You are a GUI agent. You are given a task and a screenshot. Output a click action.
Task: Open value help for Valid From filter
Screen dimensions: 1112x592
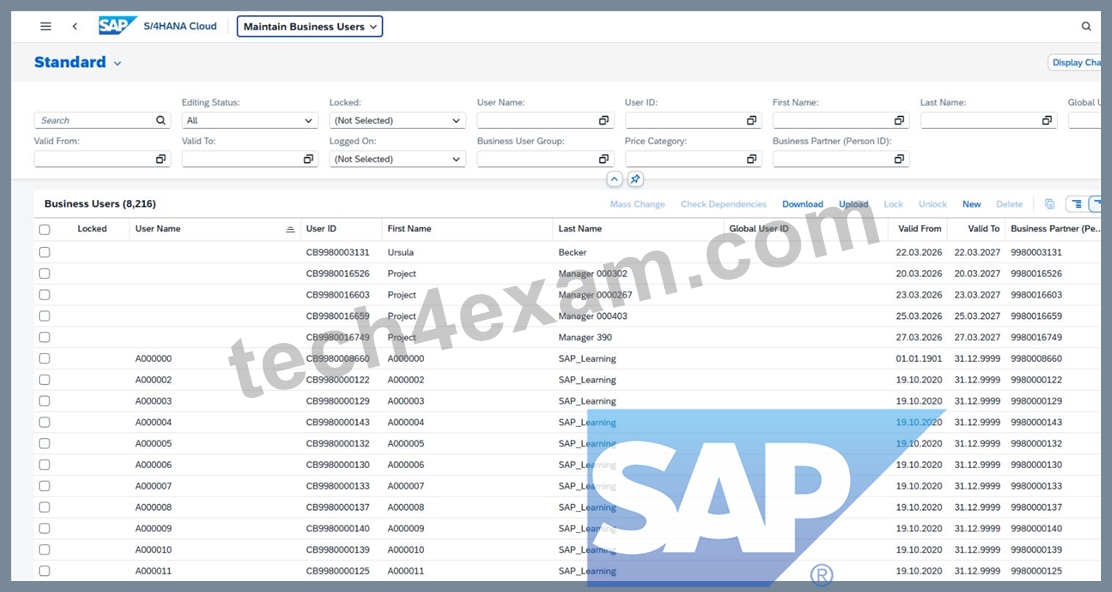click(160, 159)
